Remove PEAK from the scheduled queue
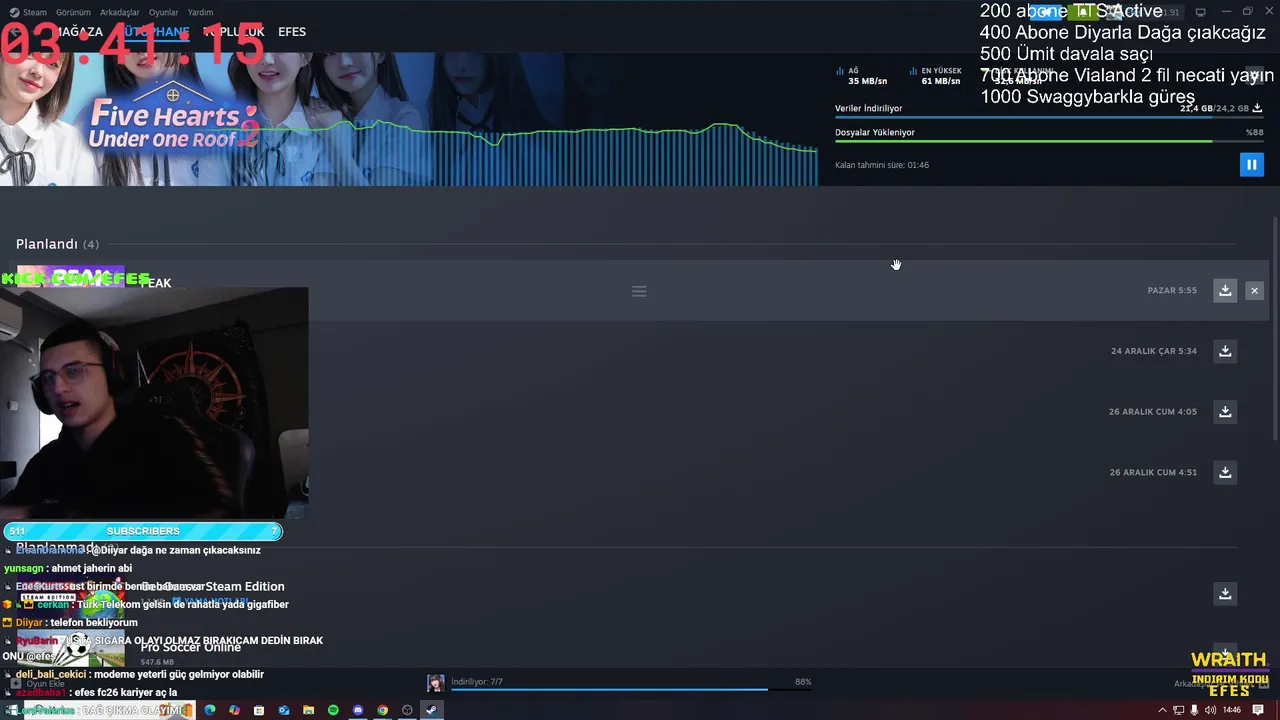This screenshot has height=720, width=1280. coord(1255,290)
